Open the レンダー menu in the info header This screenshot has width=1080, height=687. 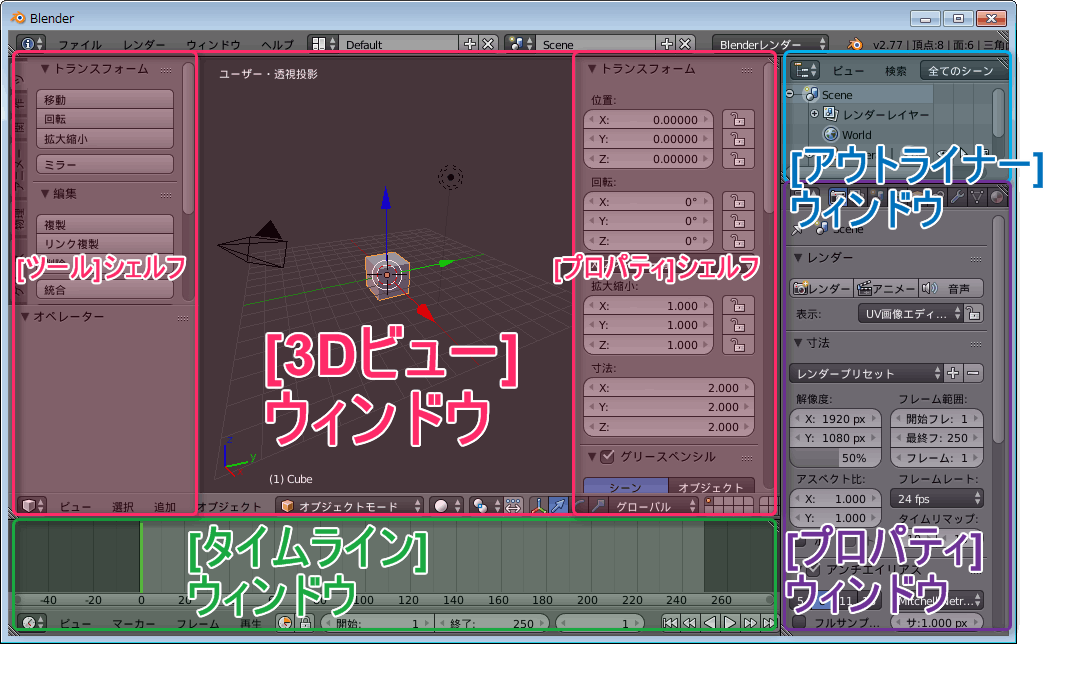tap(144, 45)
